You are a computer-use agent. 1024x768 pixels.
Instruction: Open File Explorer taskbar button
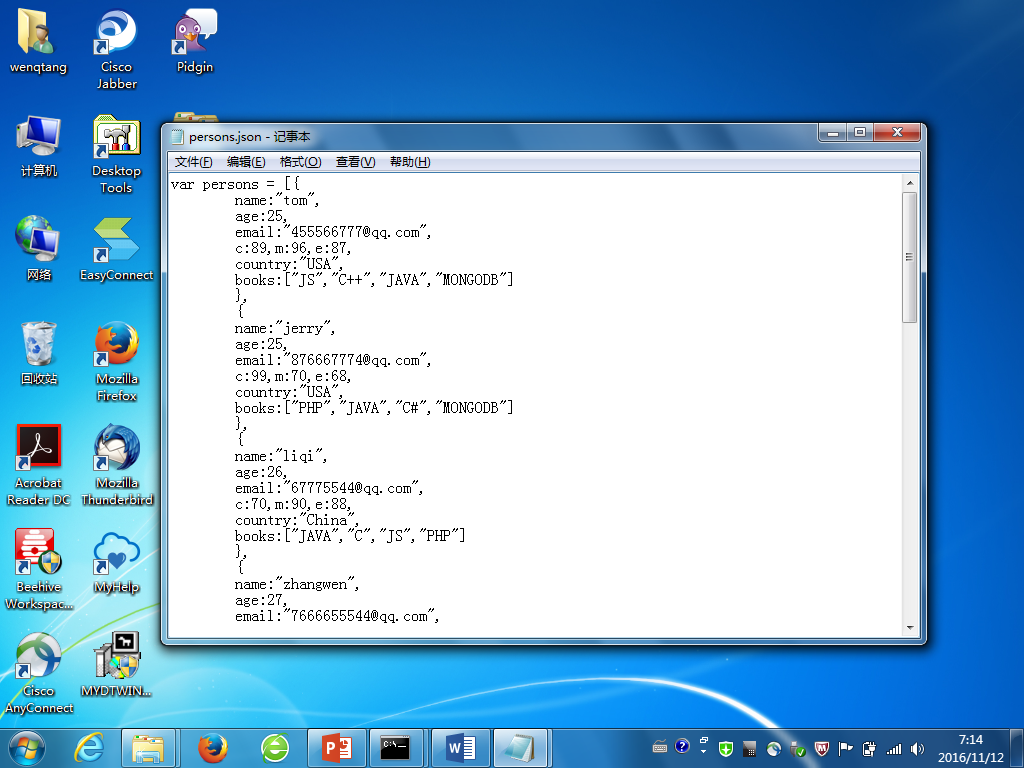coord(148,748)
